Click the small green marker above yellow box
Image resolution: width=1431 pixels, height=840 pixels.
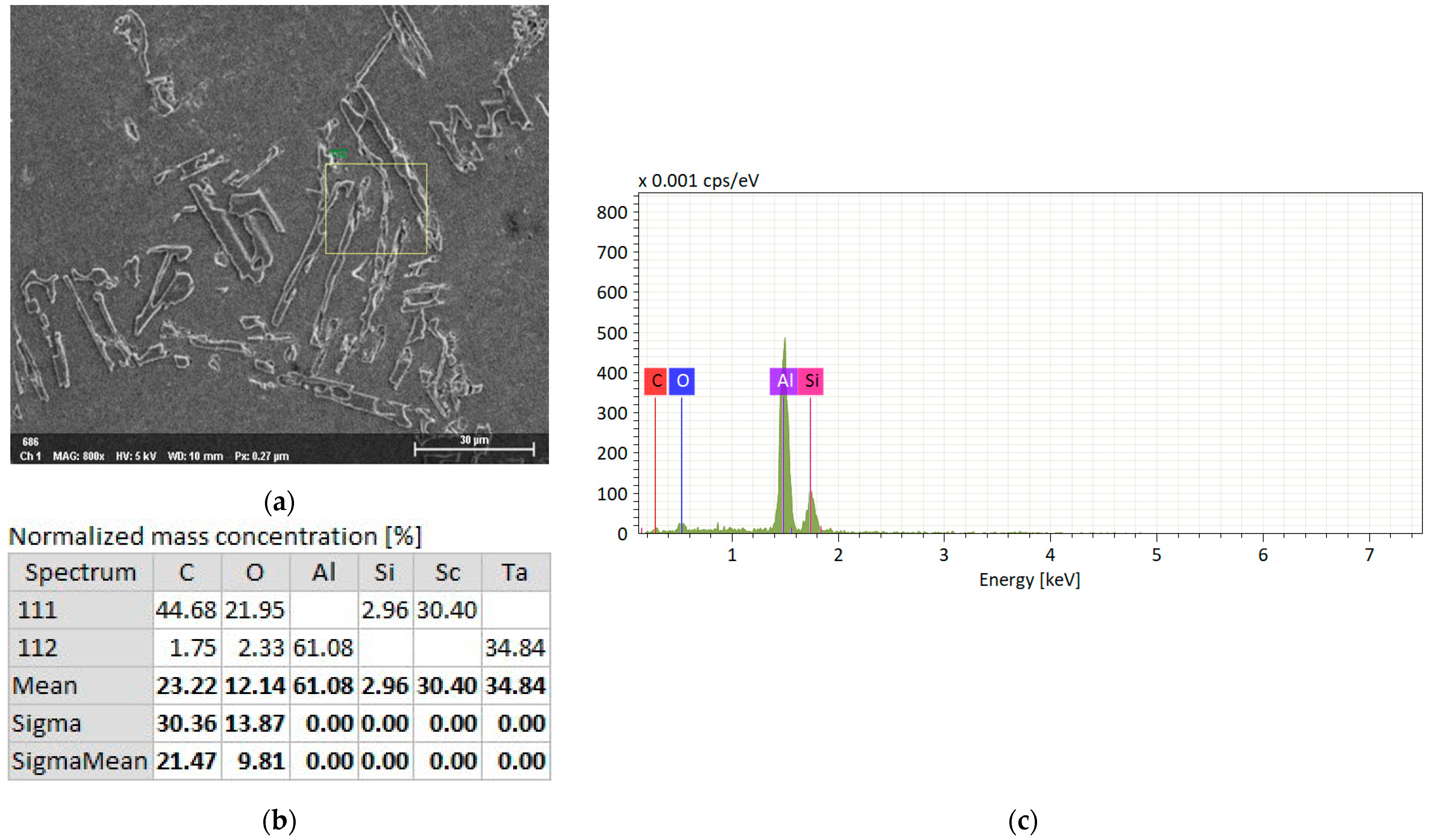[339, 153]
